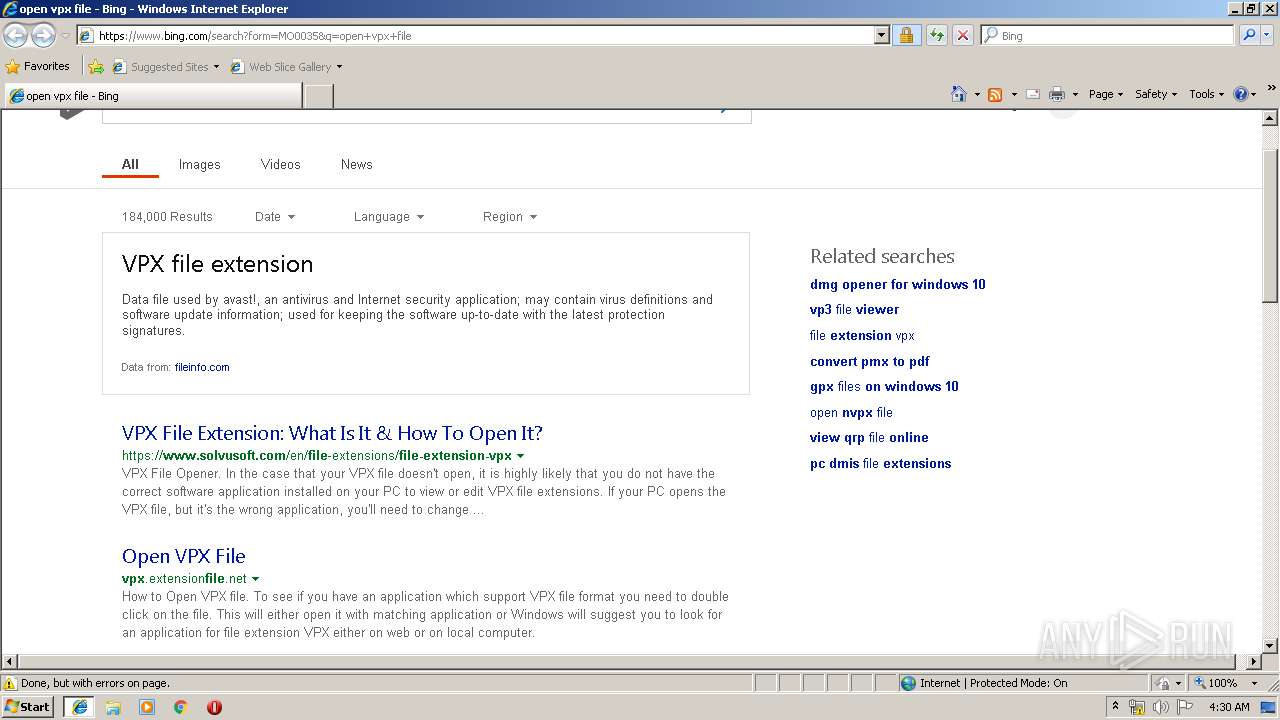Search related 'dmg opener for windows 10'

tap(898, 284)
